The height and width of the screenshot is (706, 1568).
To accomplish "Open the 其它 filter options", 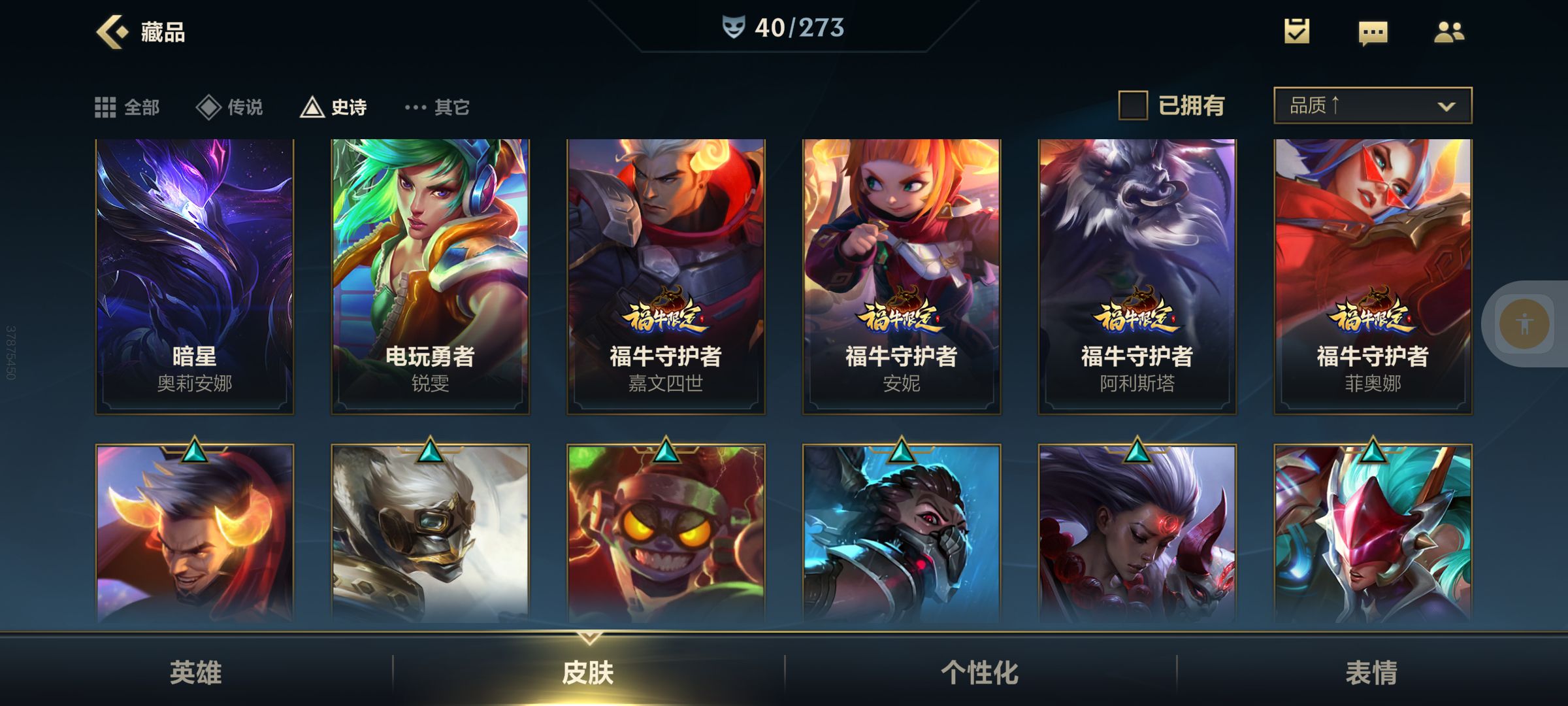I will point(437,107).
